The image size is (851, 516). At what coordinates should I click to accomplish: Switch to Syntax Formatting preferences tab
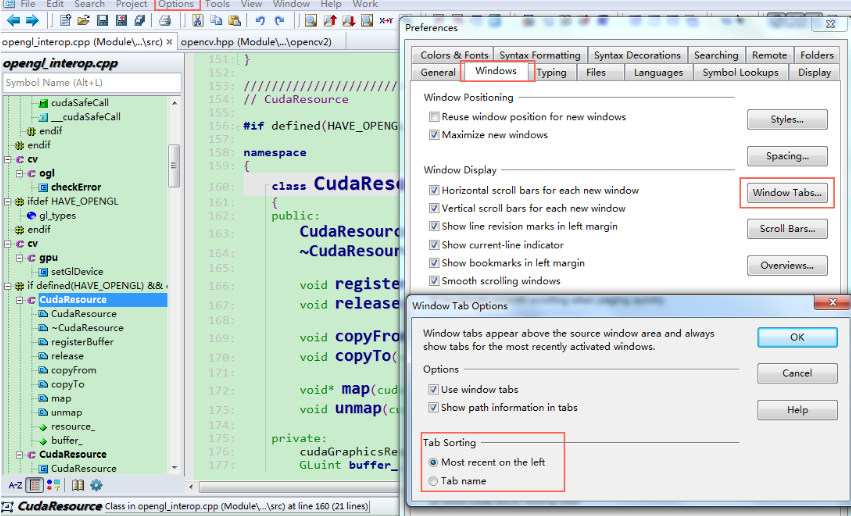click(540, 55)
